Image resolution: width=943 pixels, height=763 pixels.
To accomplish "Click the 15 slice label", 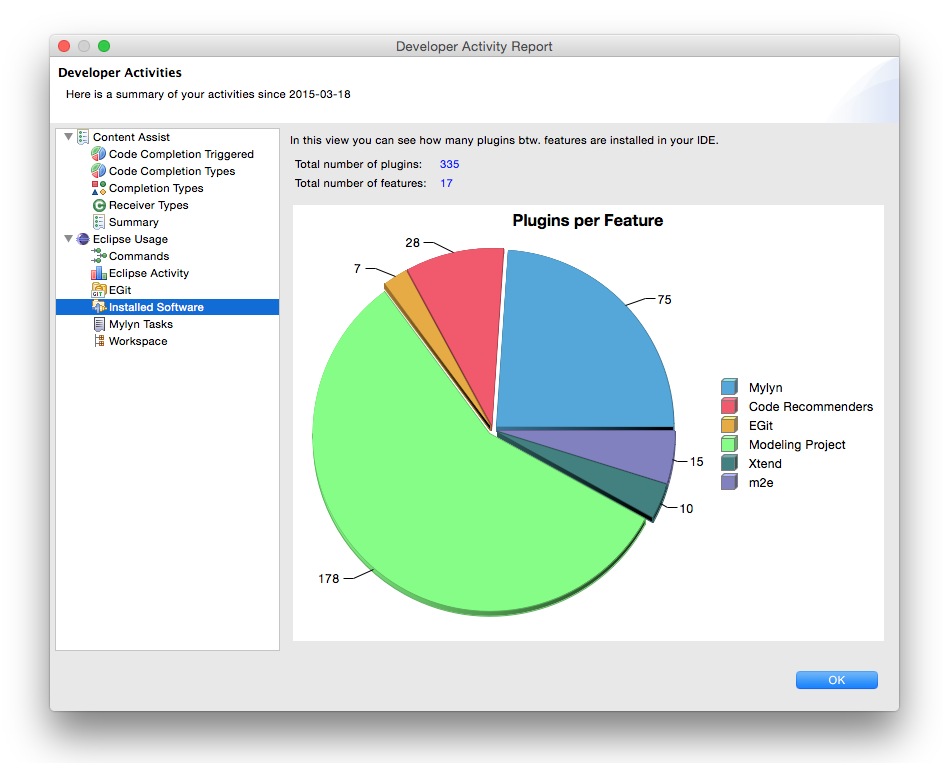I will click(696, 462).
